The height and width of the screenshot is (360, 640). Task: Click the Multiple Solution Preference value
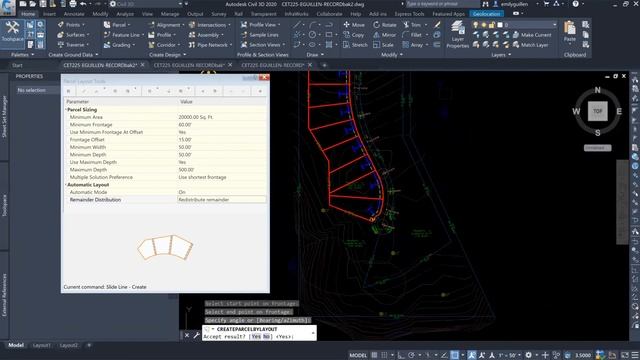(222, 177)
